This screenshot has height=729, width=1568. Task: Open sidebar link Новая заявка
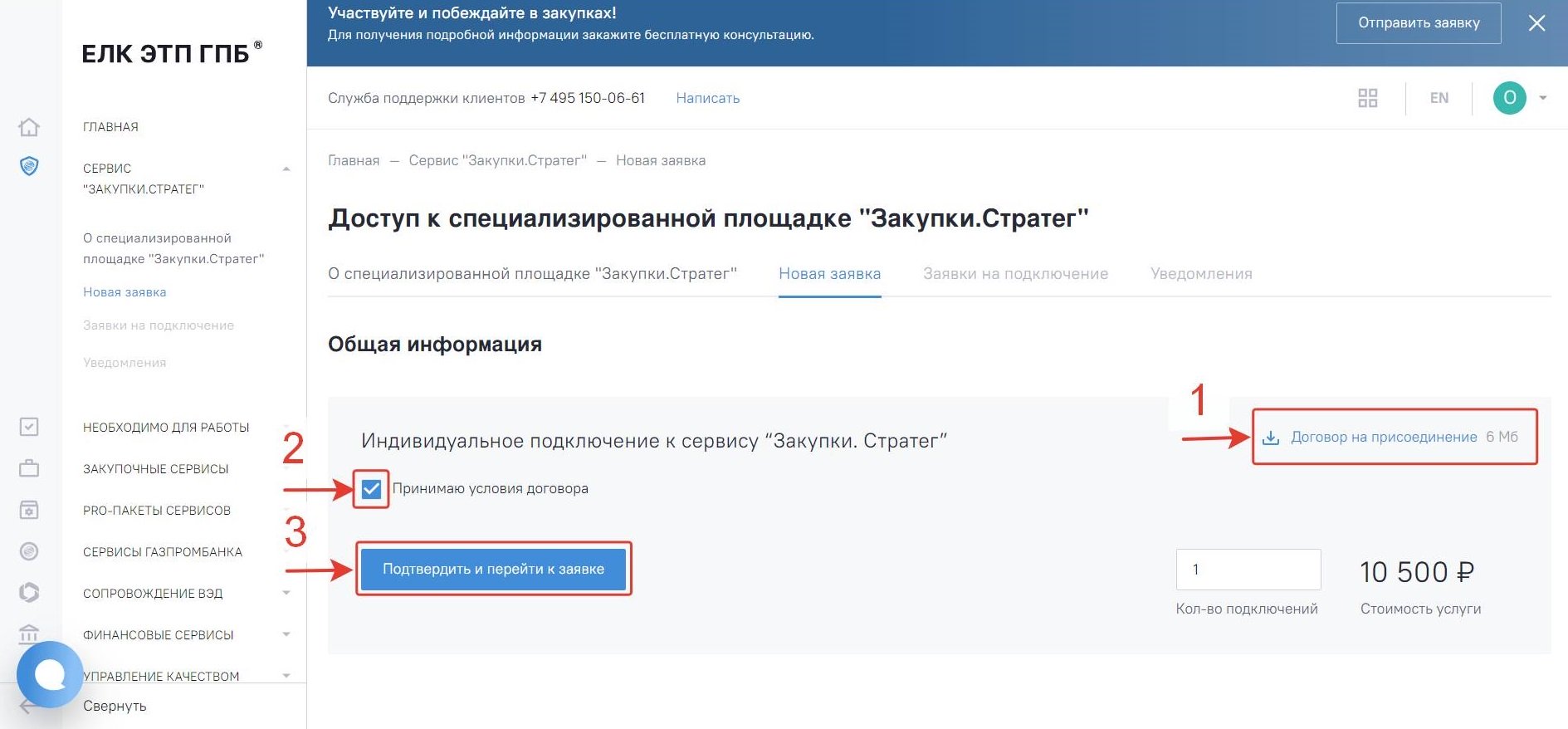click(125, 292)
